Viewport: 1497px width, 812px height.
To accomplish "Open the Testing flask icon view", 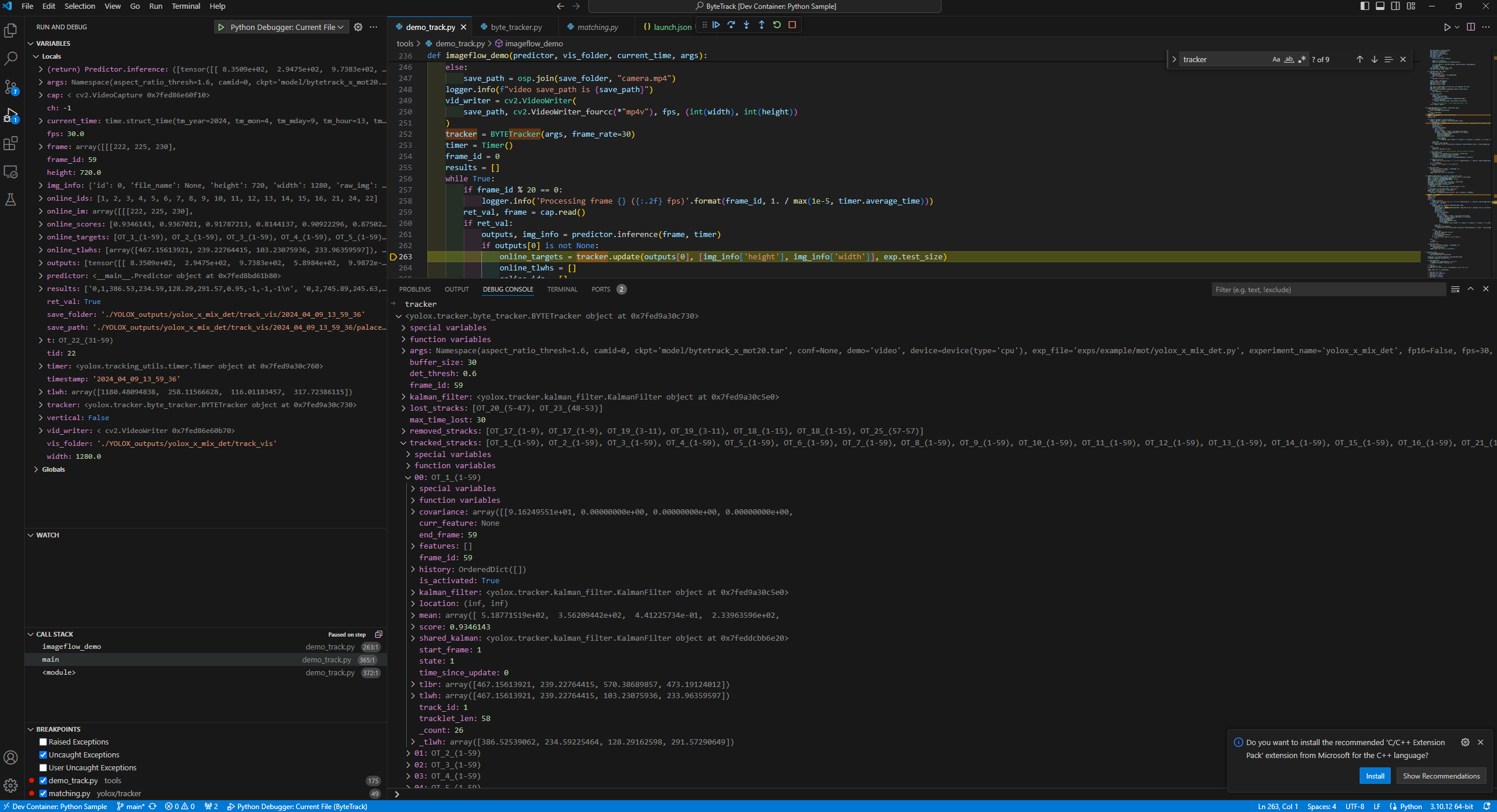I will (11, 200).
